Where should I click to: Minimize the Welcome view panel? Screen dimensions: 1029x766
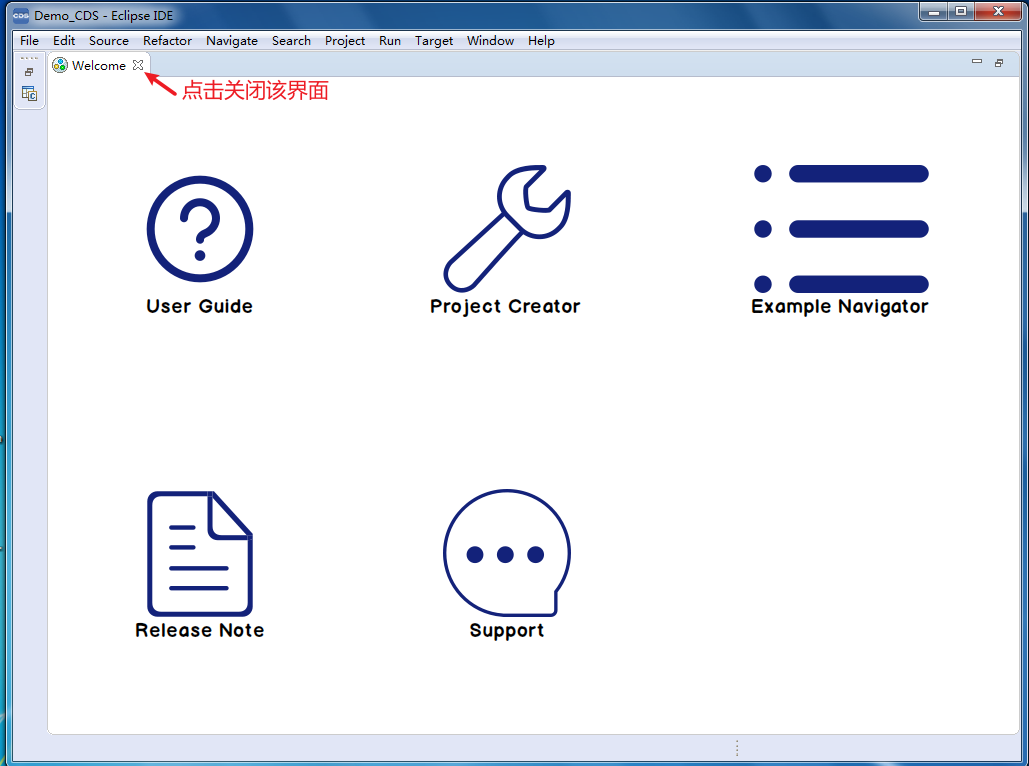tap(976, 62)
